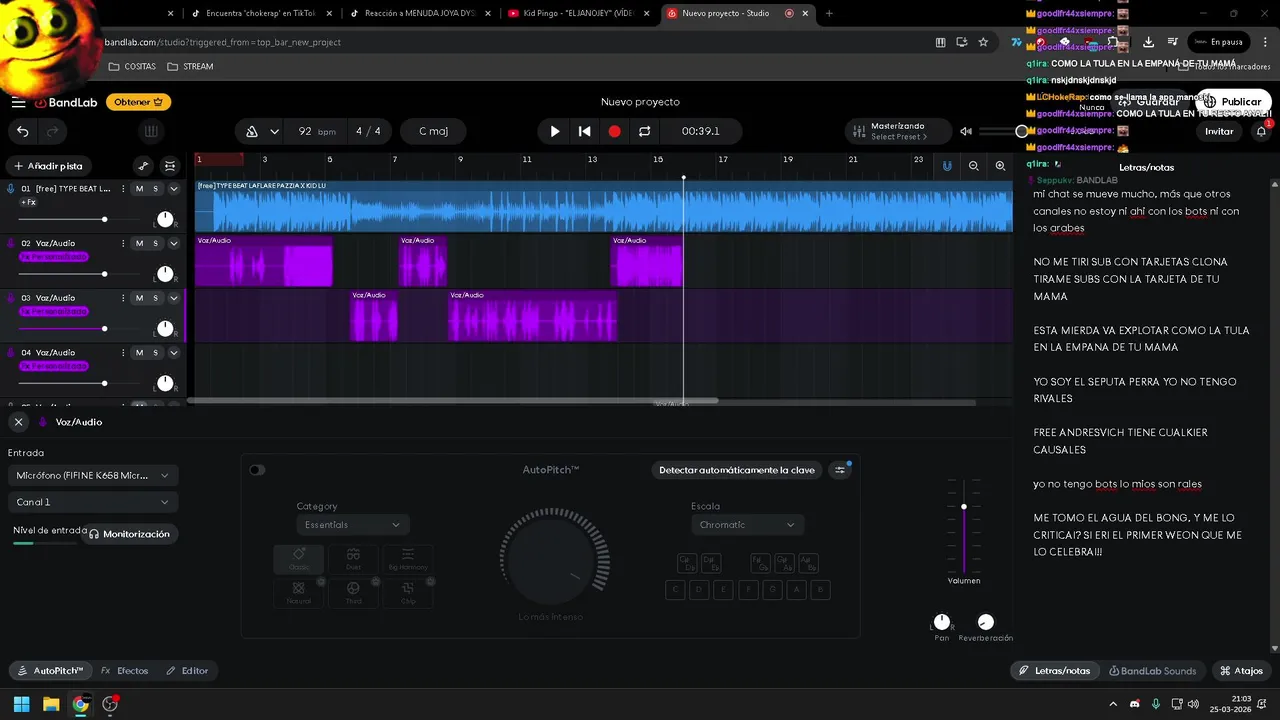
Task: Open the notifications bell icon
Action: point(1261,131)
